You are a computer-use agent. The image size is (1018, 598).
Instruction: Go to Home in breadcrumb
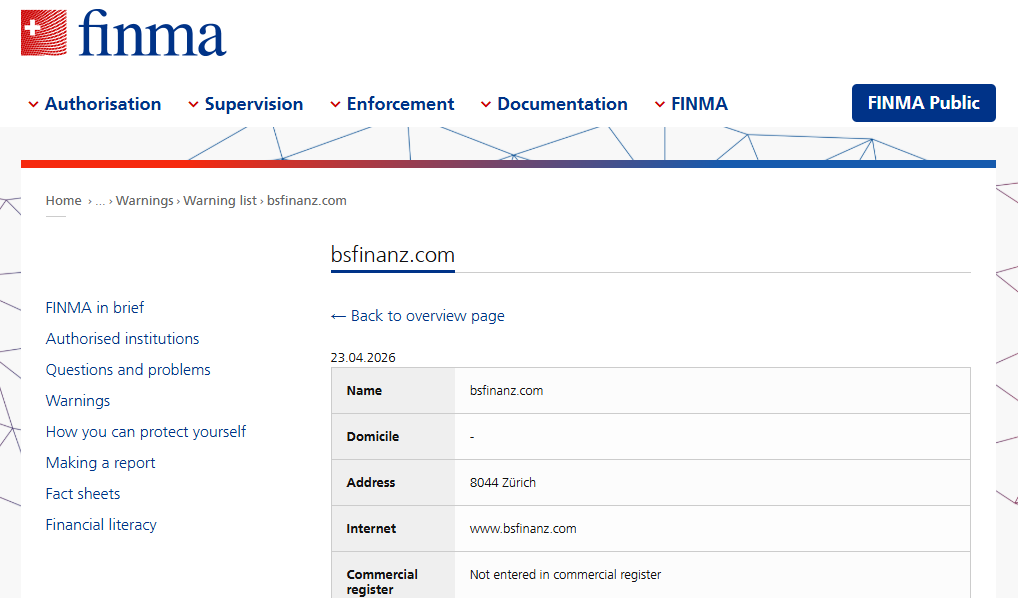64,201
